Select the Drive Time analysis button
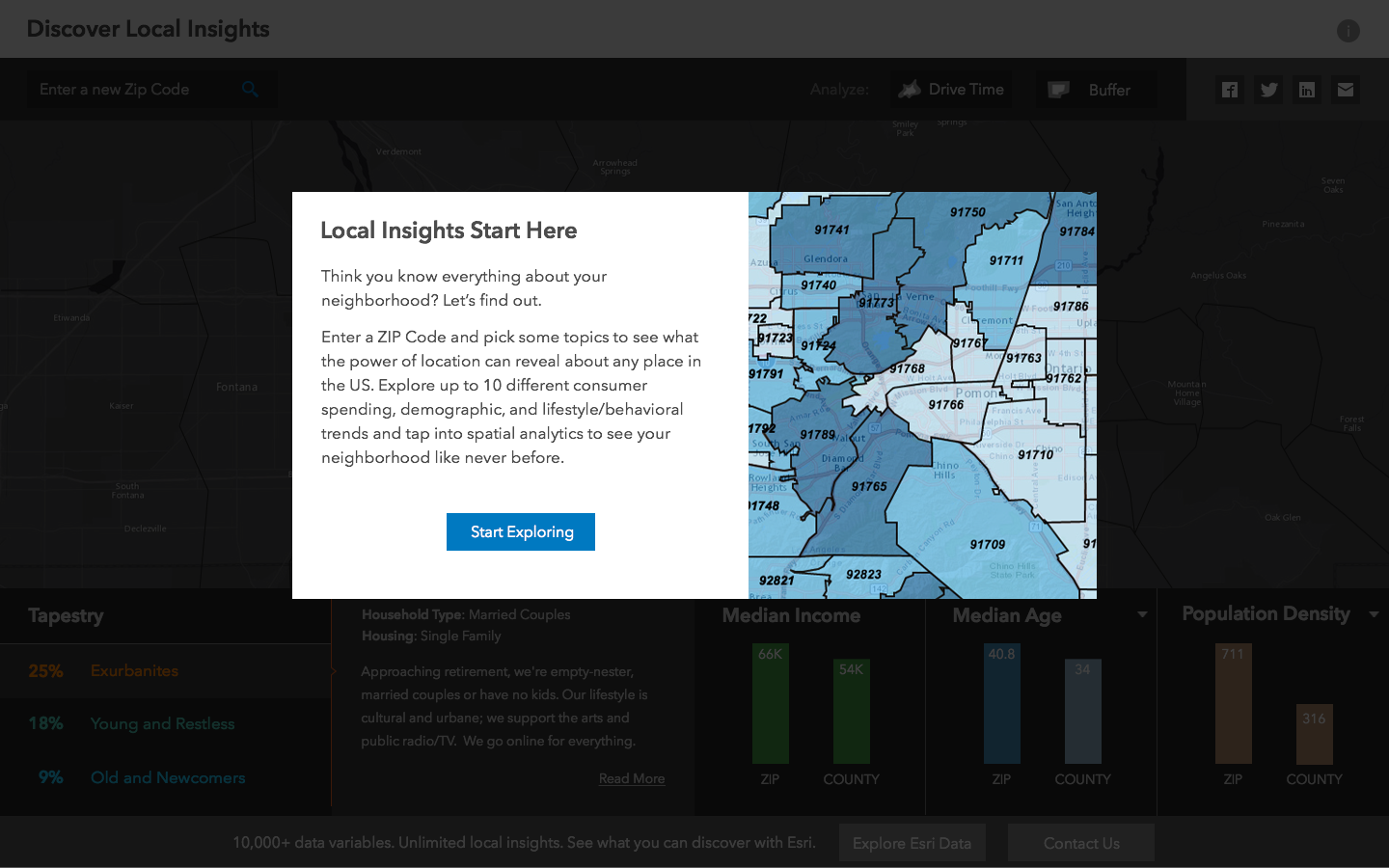This screenshot has width=1389, height=868. (x=952, y=90)
